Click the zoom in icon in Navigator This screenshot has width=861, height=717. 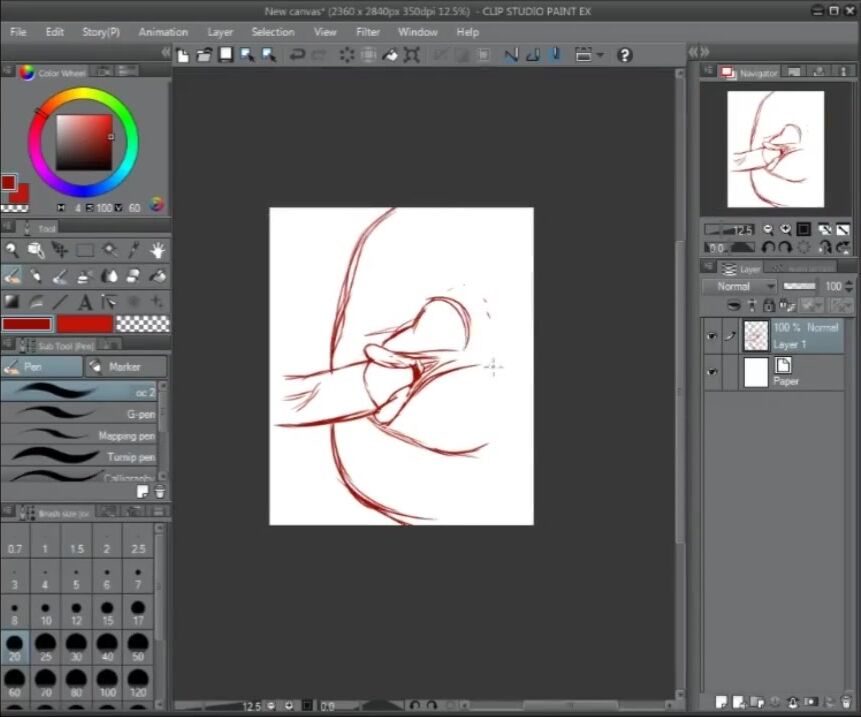point(785,230)
